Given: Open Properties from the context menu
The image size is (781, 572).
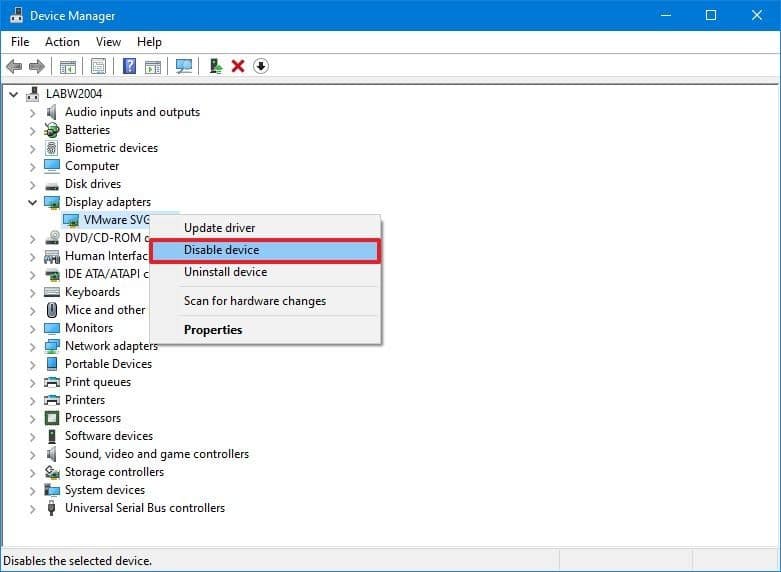Looking at the screenshot, I should [213, 330].
